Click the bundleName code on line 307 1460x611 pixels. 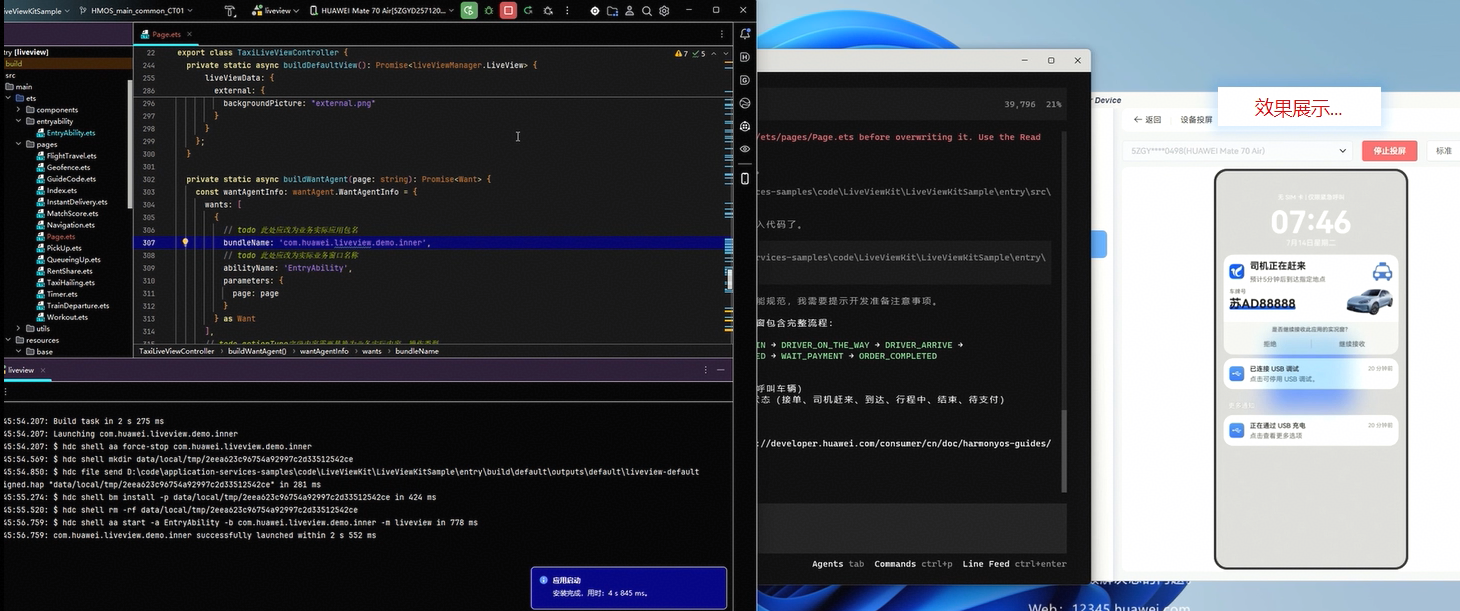click(326, 243)
